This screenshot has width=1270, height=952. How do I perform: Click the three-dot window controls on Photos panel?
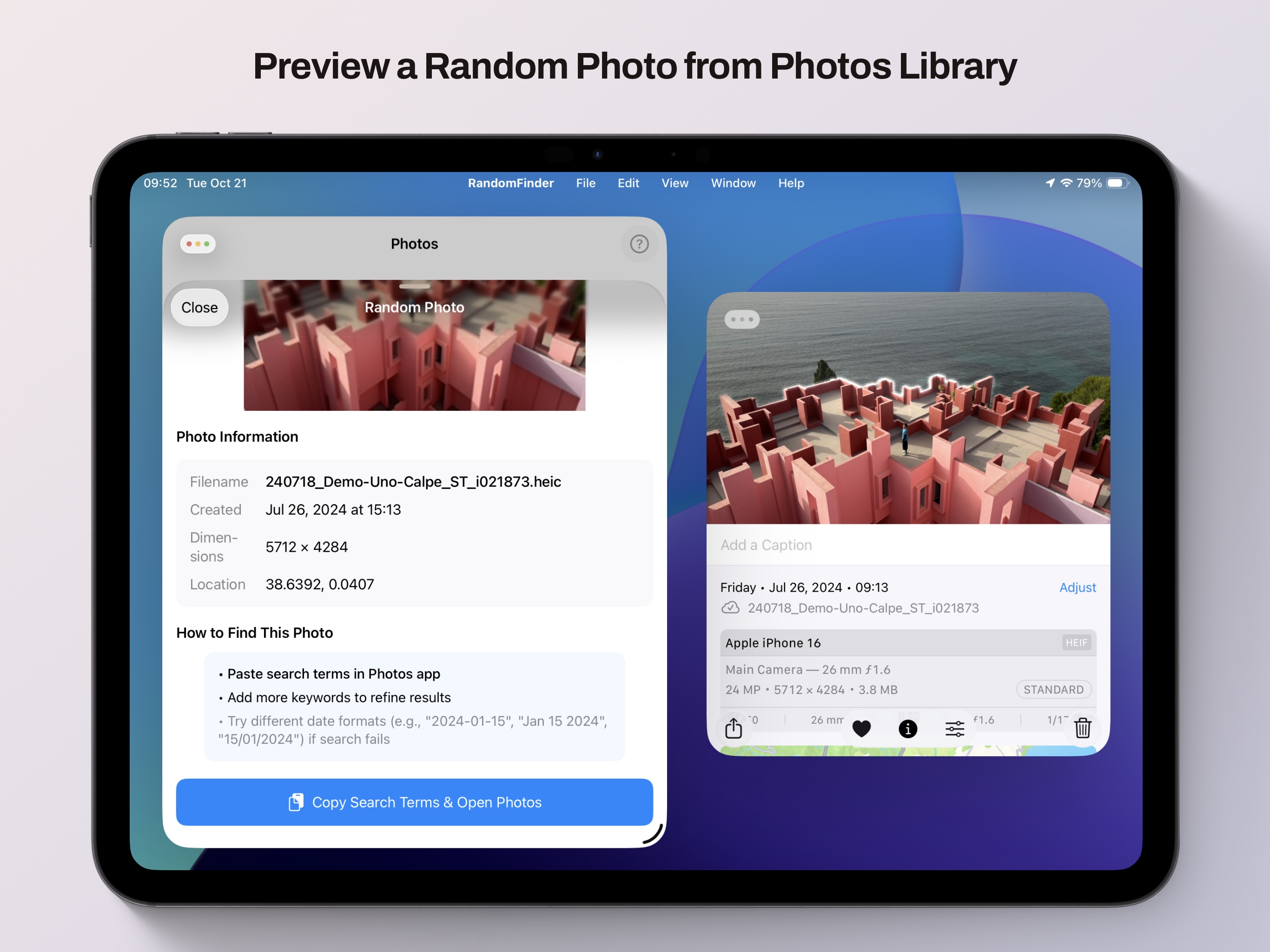click(197, 244)
